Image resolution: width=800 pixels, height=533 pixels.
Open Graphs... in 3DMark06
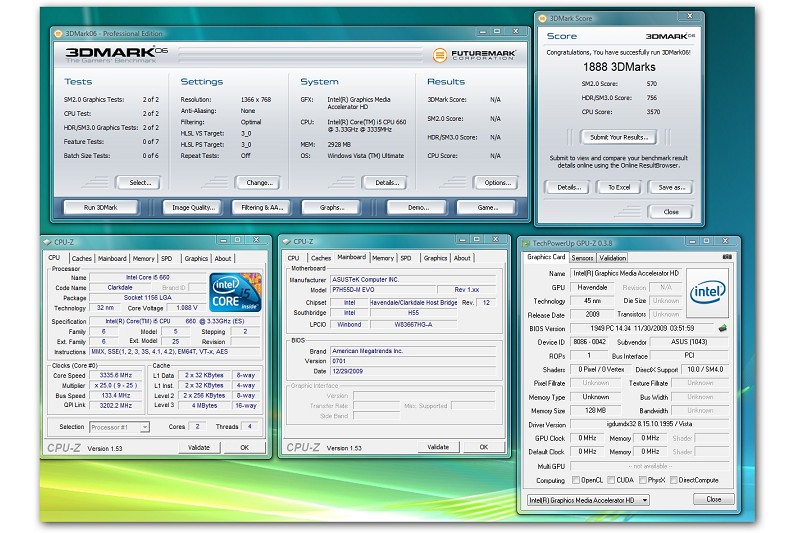point(331,208)
